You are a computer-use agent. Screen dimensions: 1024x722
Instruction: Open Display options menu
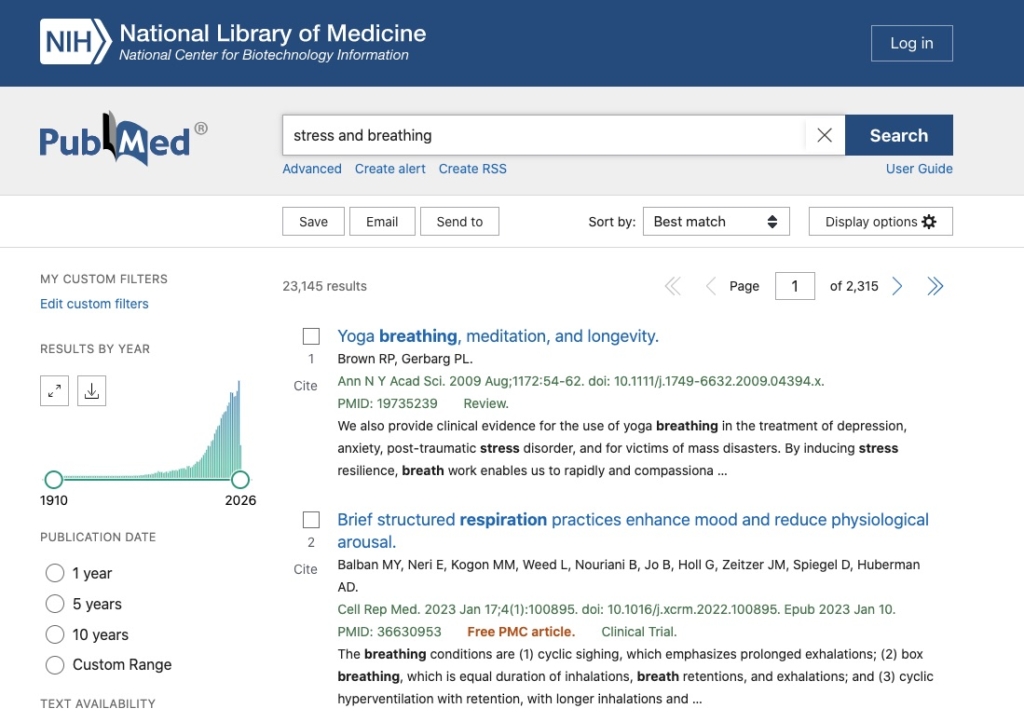[x=880, y=222]
